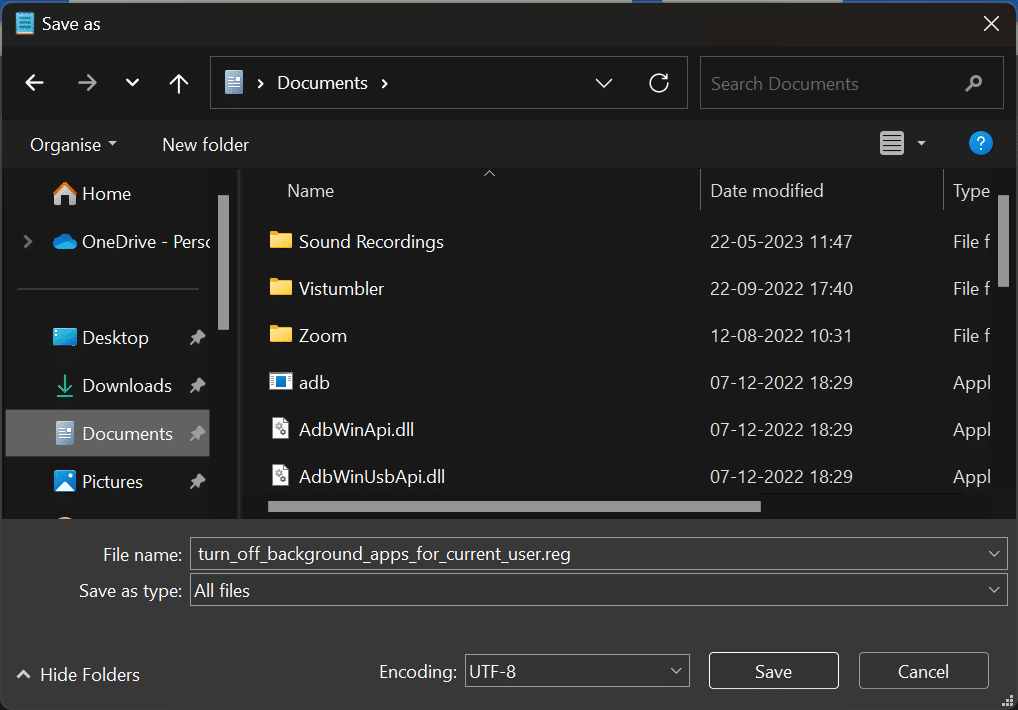Open the view options dropdown arrow
1018x710 pixels.
[x=921, y=143]
